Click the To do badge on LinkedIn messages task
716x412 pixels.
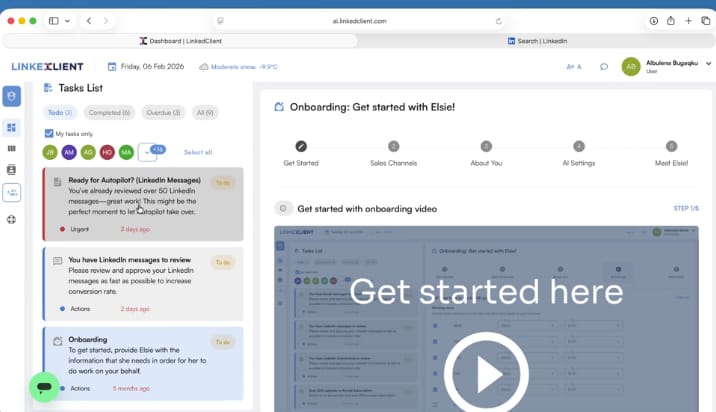223,262
